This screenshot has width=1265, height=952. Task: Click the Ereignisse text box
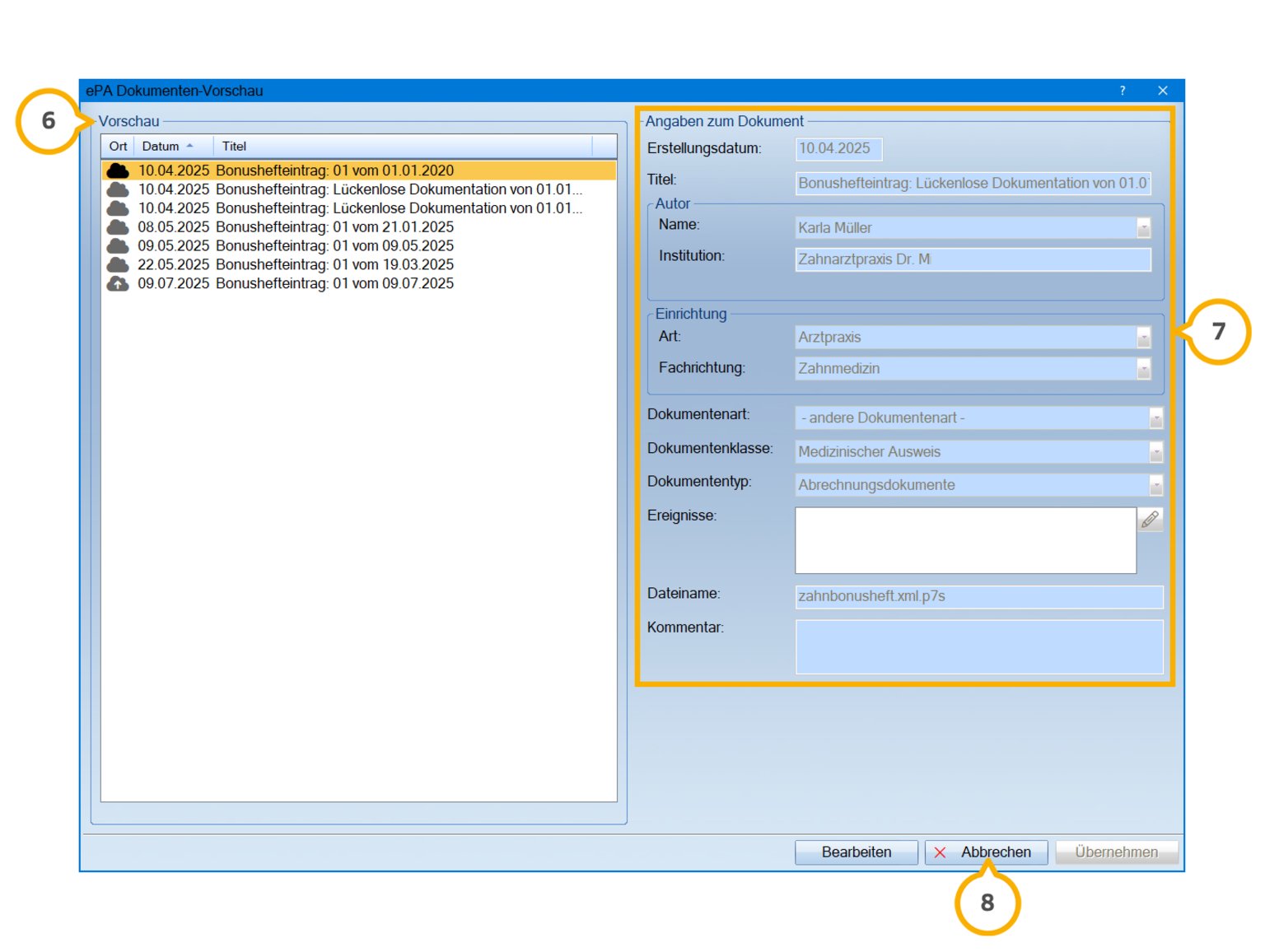point(965,540)
